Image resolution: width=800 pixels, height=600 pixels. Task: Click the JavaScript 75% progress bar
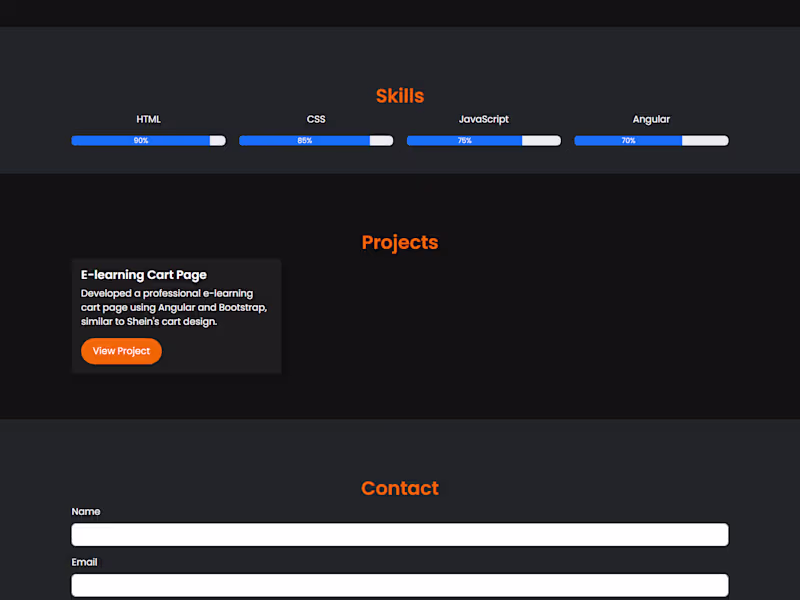(x=484, y=140)
